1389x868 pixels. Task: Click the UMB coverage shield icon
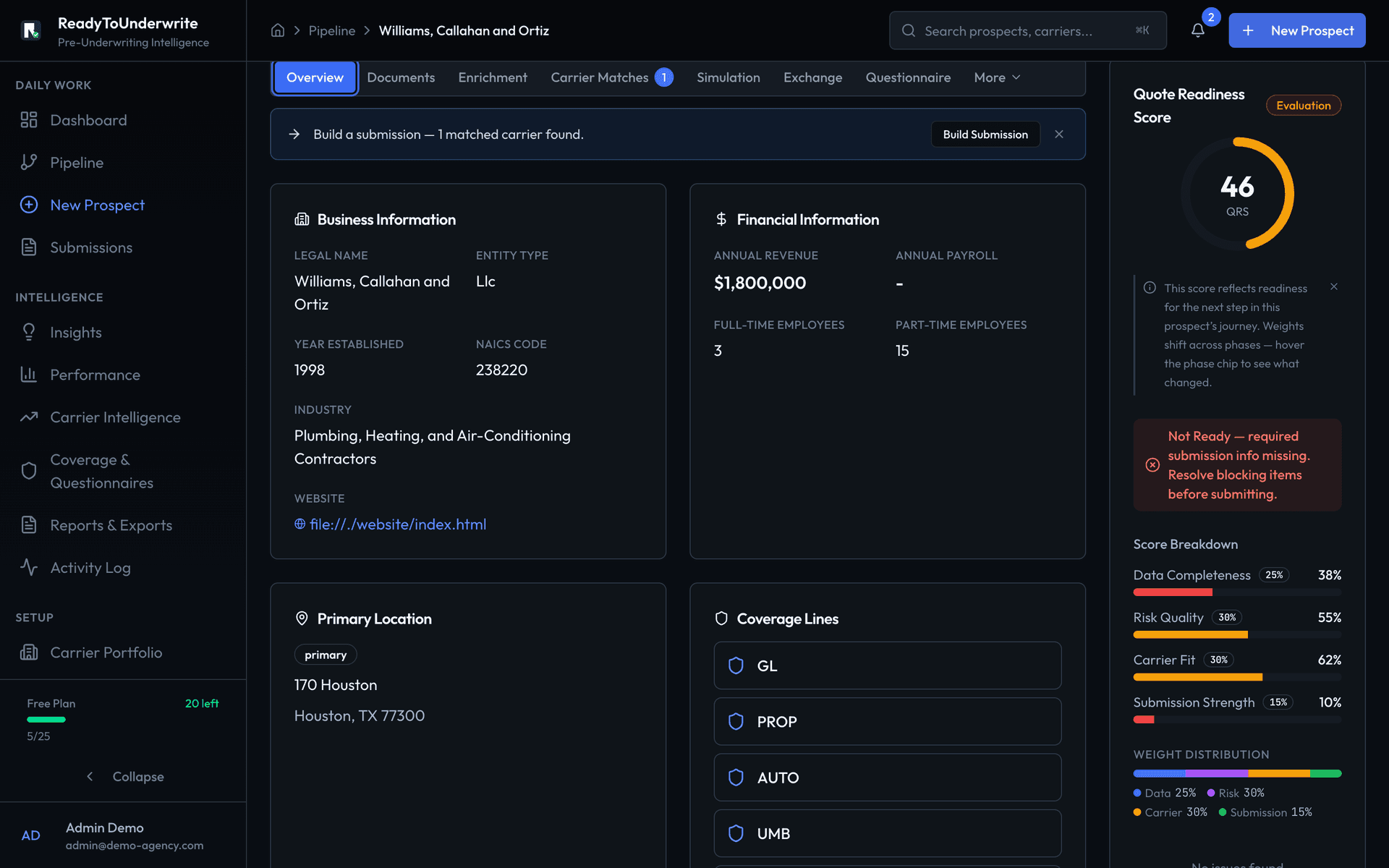tap(736, 834)
